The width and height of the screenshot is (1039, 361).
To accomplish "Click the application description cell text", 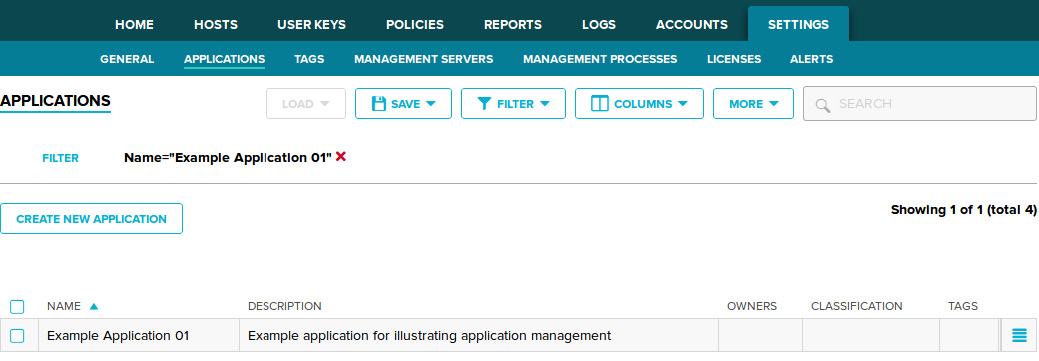I will point(429,336).
